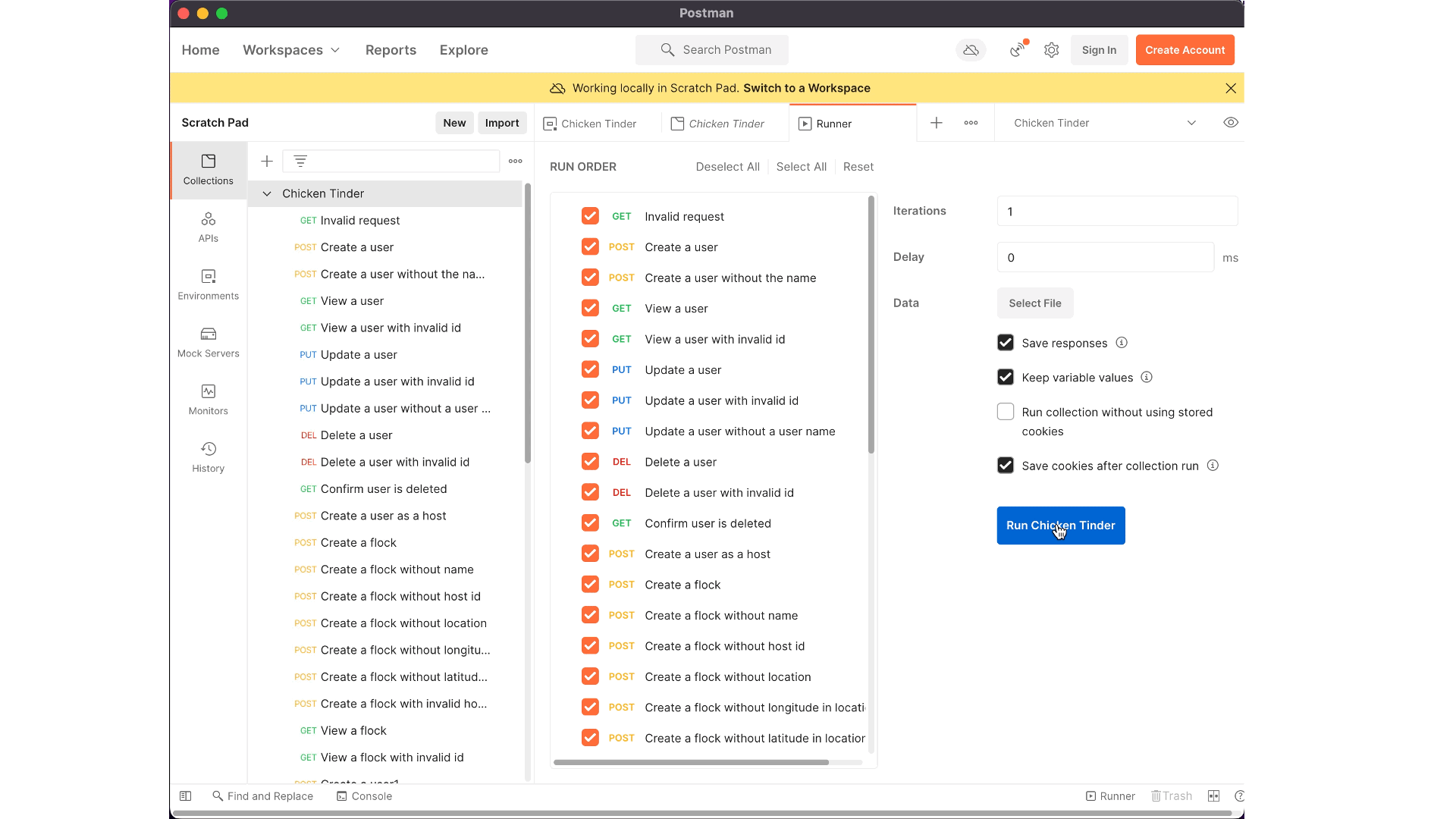Uncheck the Confirm user is deleted checkbox
This screenshot has width=1456, height=819.
point(590,522)
